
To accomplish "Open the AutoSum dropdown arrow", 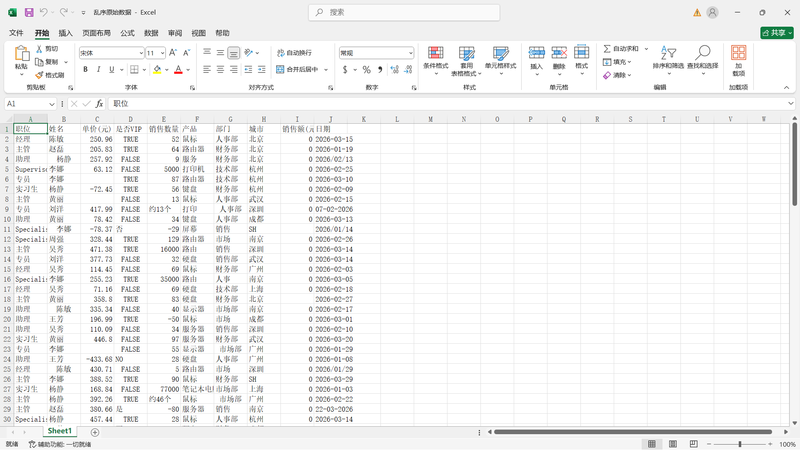I will 646,49.
